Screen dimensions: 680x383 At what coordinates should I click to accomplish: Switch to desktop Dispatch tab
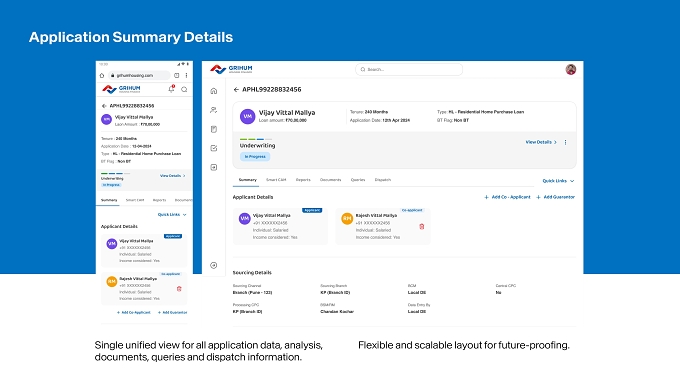pos(383,180)
